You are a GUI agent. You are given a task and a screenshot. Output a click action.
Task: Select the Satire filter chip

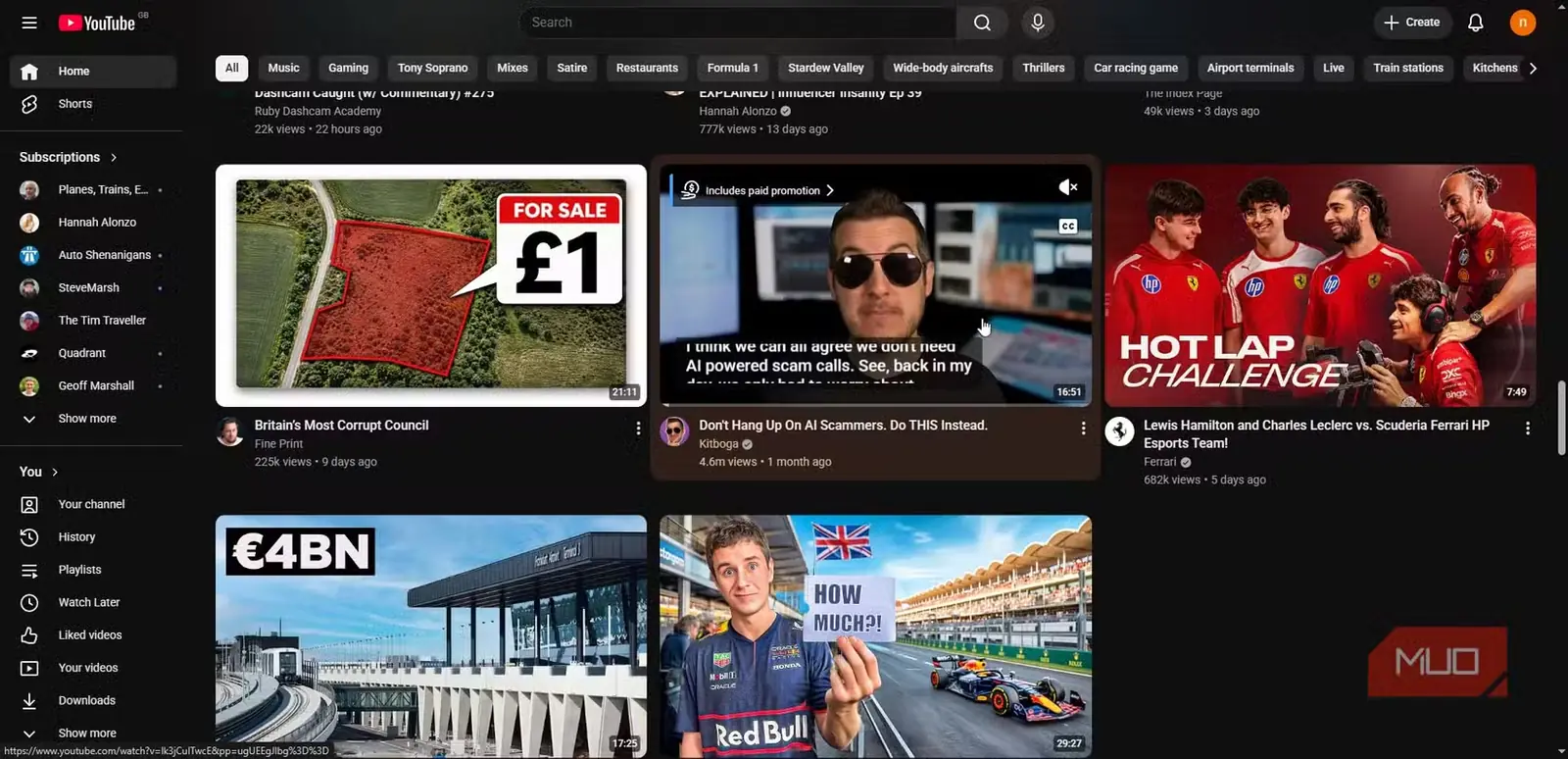pos(572,68)
